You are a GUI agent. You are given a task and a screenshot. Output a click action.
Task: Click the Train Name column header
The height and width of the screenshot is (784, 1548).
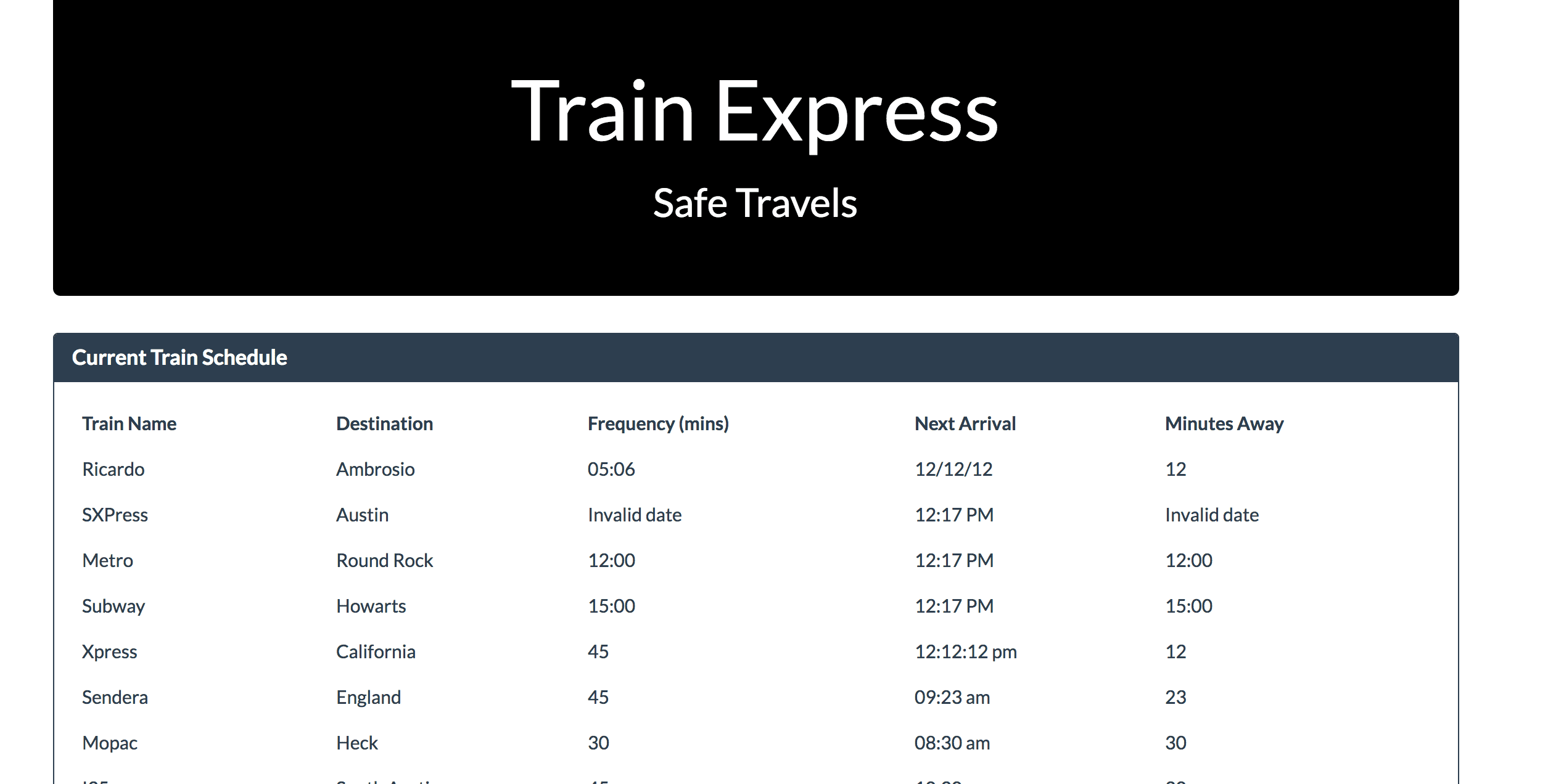[129, 424]
